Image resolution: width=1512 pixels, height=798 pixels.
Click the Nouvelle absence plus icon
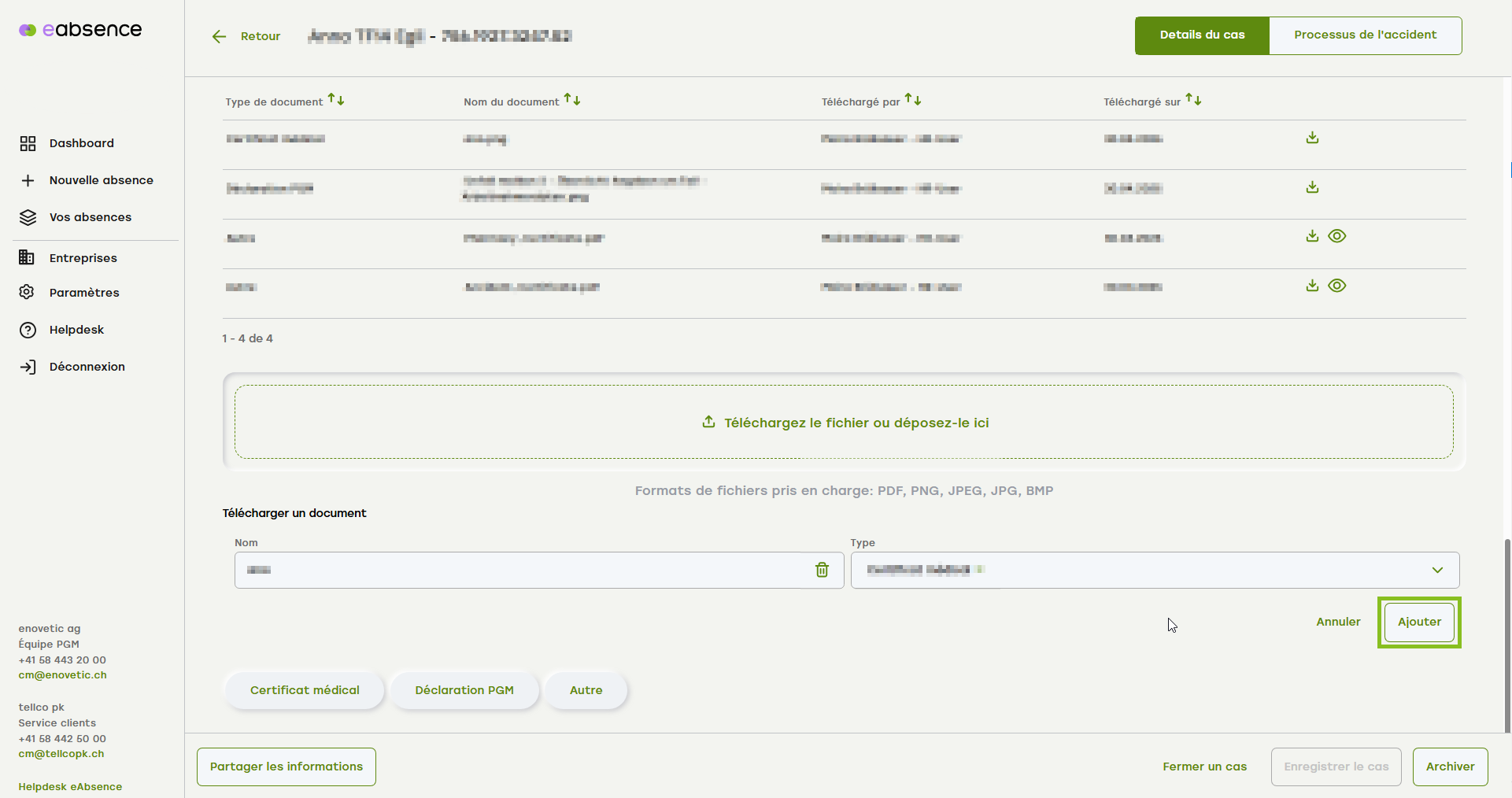28,180
